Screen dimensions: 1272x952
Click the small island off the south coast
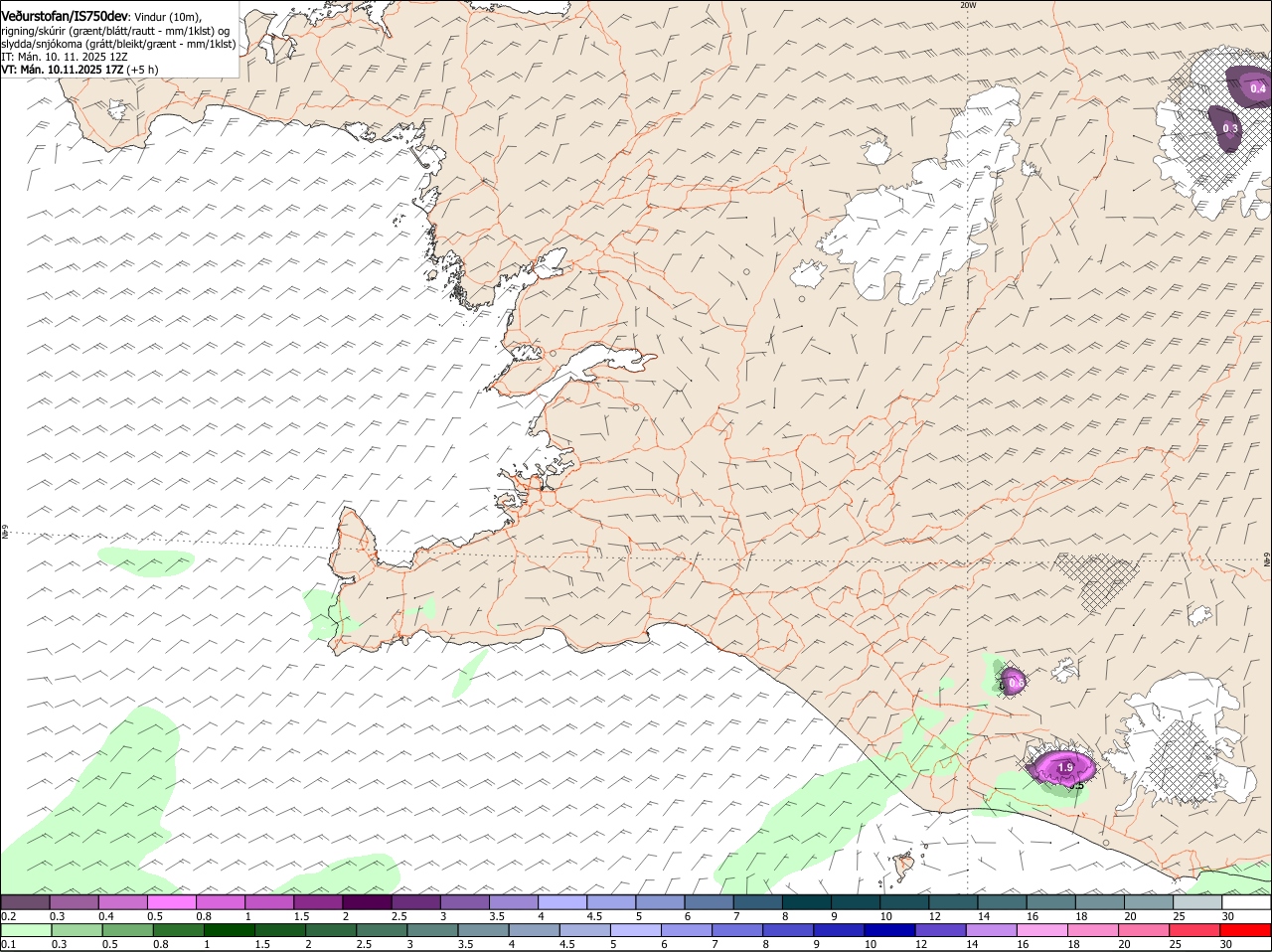coord(903,866)
